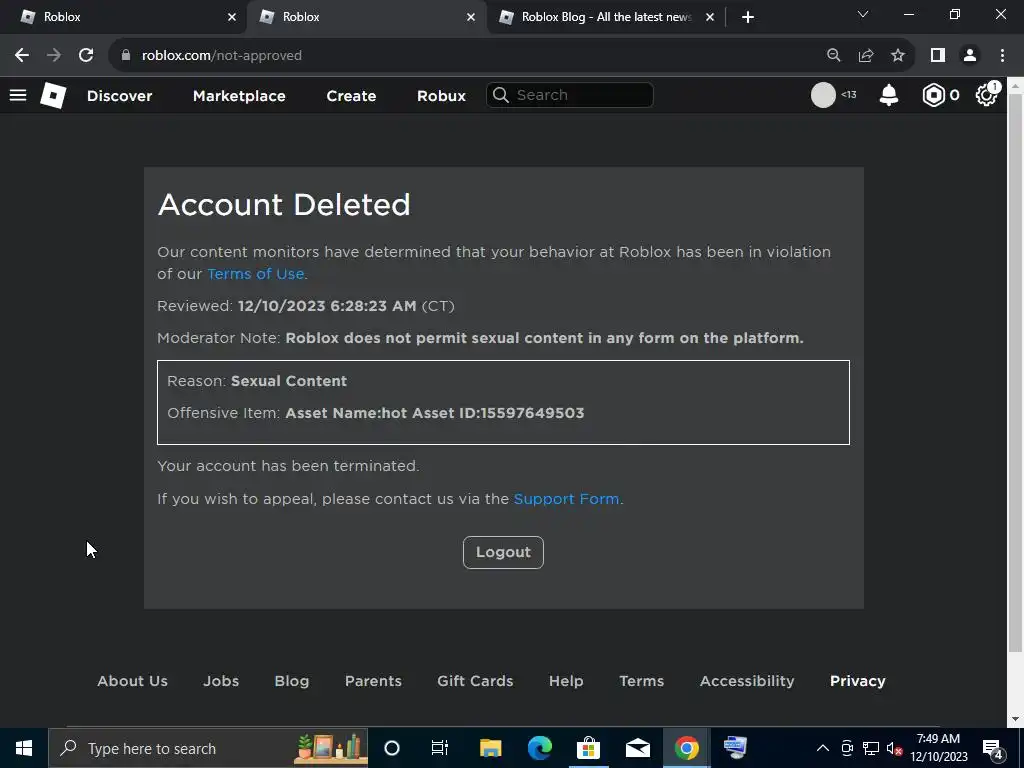
Task: Bookmark this tab with the star
Action: (x=898, y=56)
